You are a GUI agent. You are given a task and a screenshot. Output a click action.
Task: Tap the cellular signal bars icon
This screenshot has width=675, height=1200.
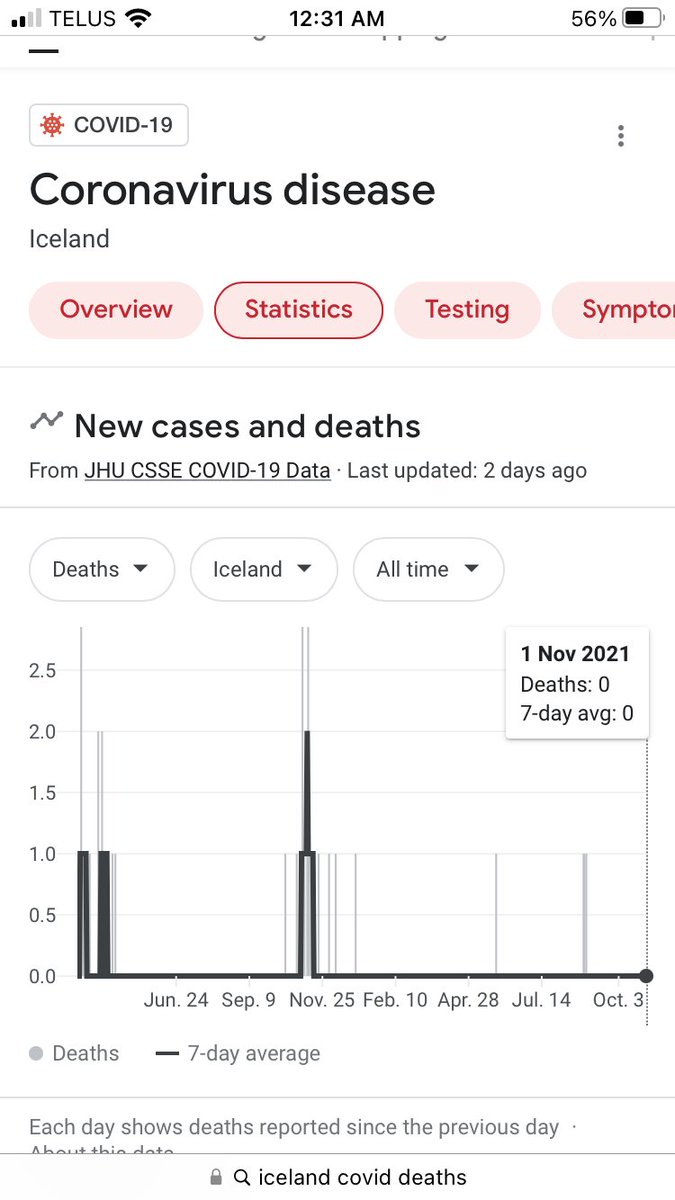pos(28,19)
